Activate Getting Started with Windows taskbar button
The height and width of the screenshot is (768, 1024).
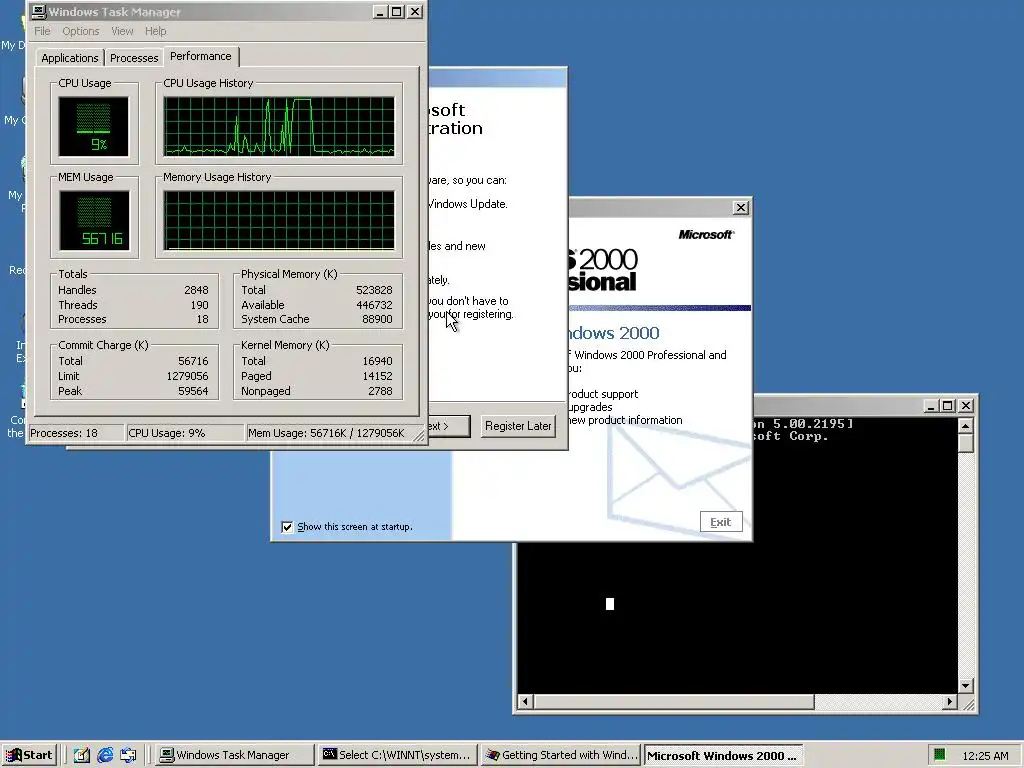click(x=561, y=755)
